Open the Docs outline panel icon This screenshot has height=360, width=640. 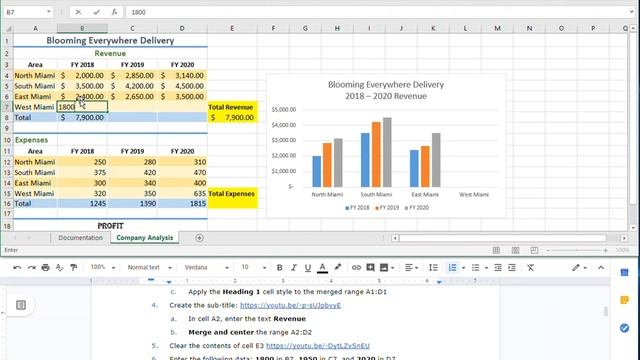coord(21,305)
